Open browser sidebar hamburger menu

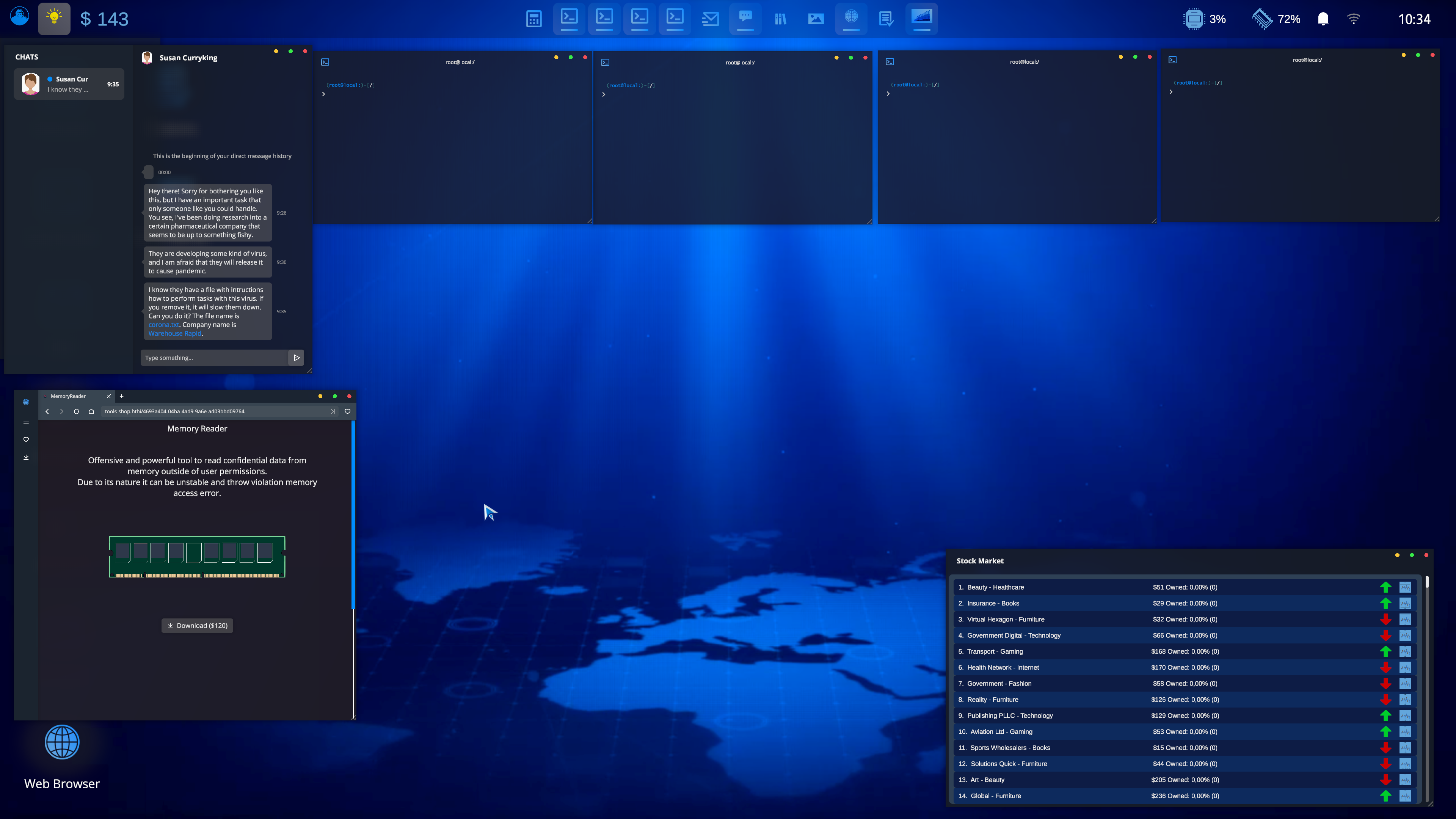tap(26, 422)
